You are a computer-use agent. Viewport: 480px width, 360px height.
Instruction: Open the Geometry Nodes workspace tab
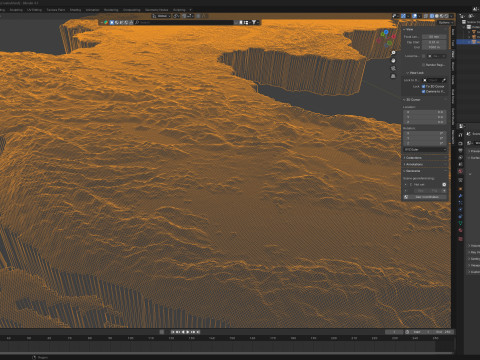[156, 10]
